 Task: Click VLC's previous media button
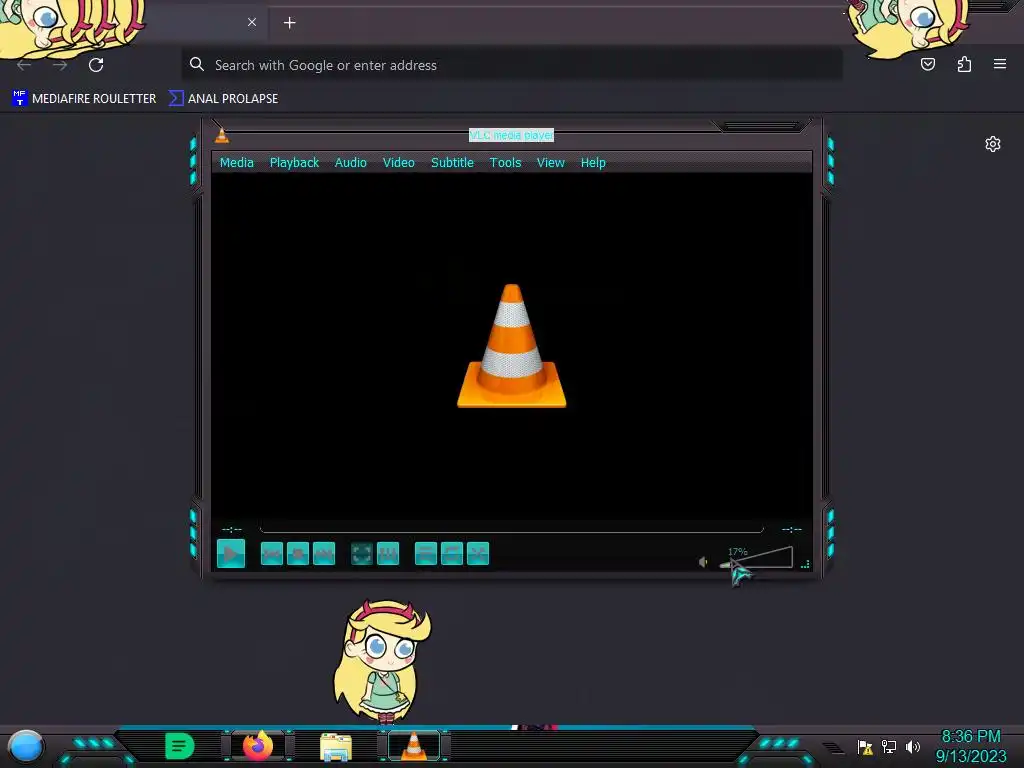tap(272, 554)
